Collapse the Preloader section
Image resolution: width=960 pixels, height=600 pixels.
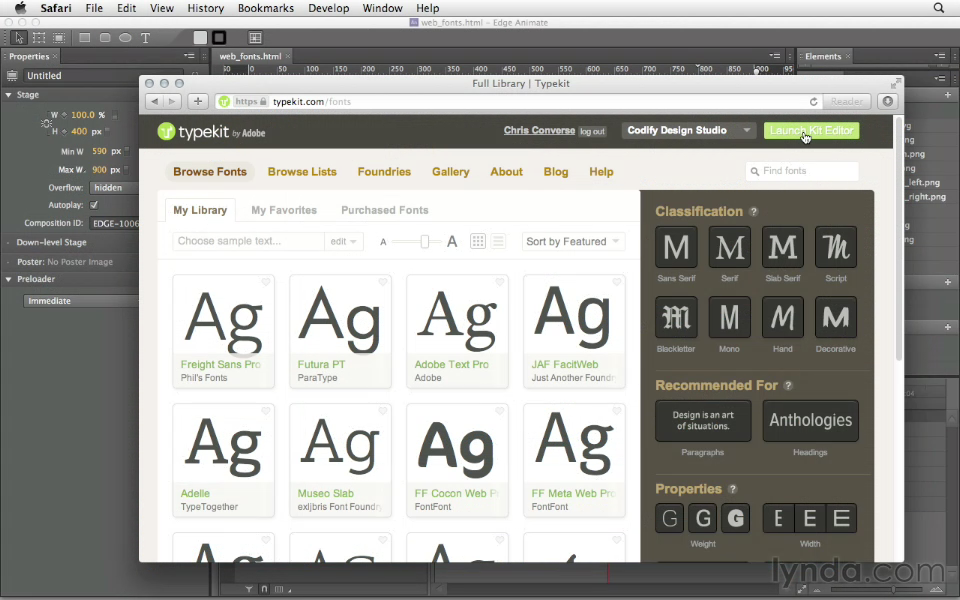click(x=9, y=279)
